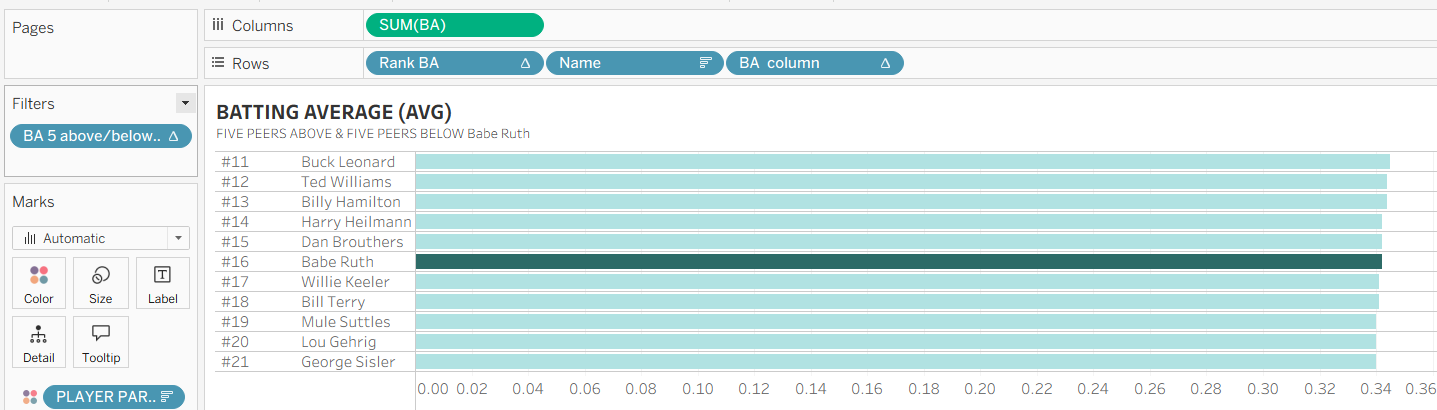
Task: Open the Tooltip marks card
Action: click(101, 342)
